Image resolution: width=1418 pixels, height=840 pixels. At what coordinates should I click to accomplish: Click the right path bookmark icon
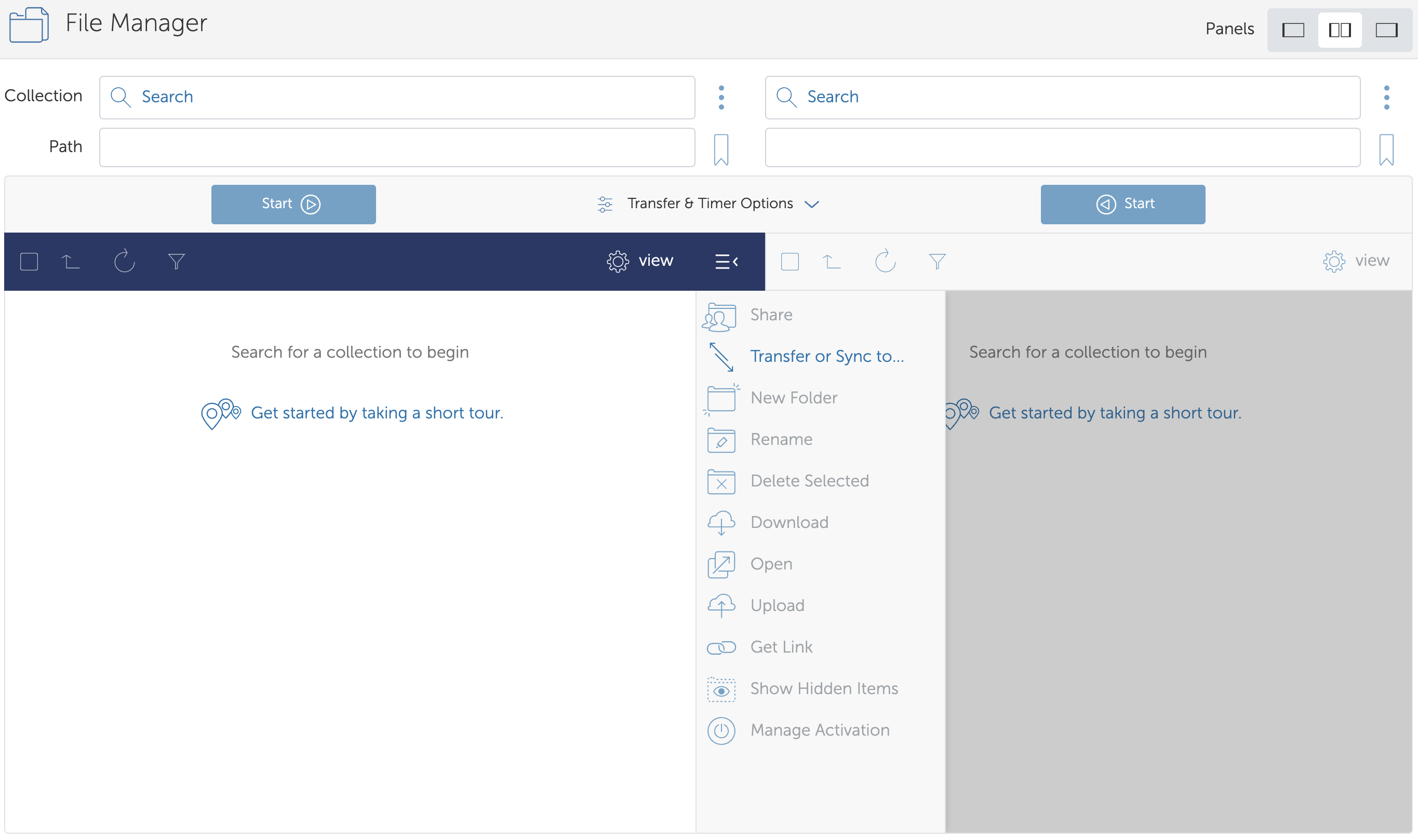point(1386,150)
